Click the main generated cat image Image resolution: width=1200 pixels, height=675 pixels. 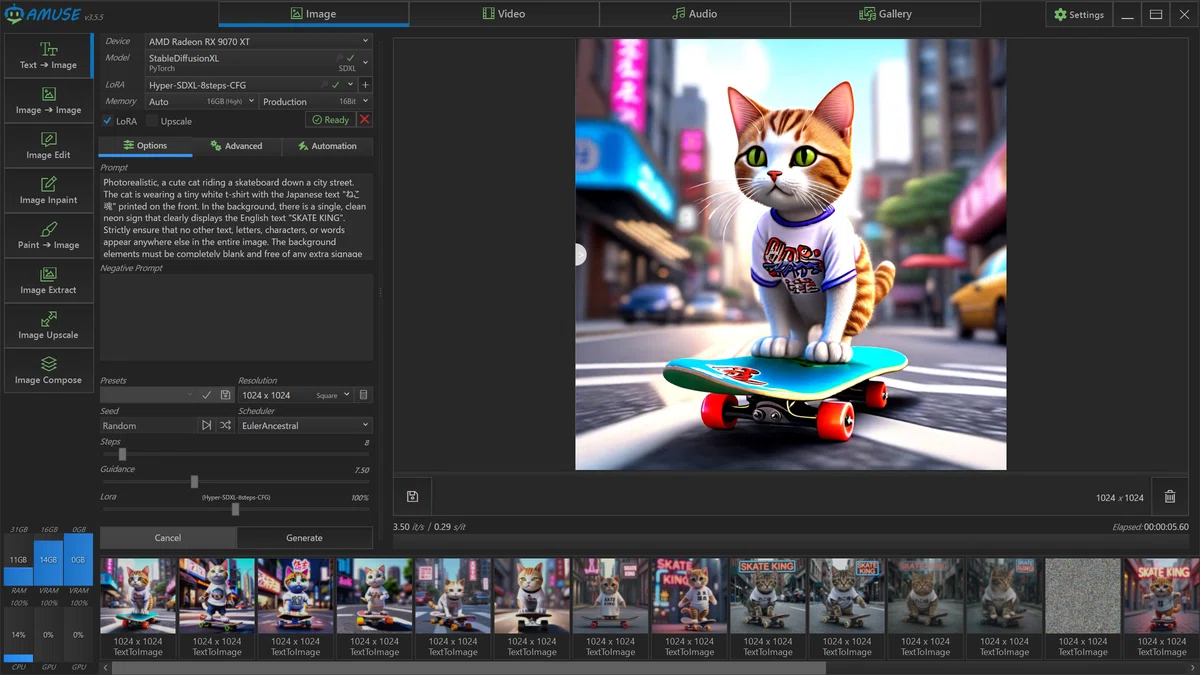pos(791,254)
